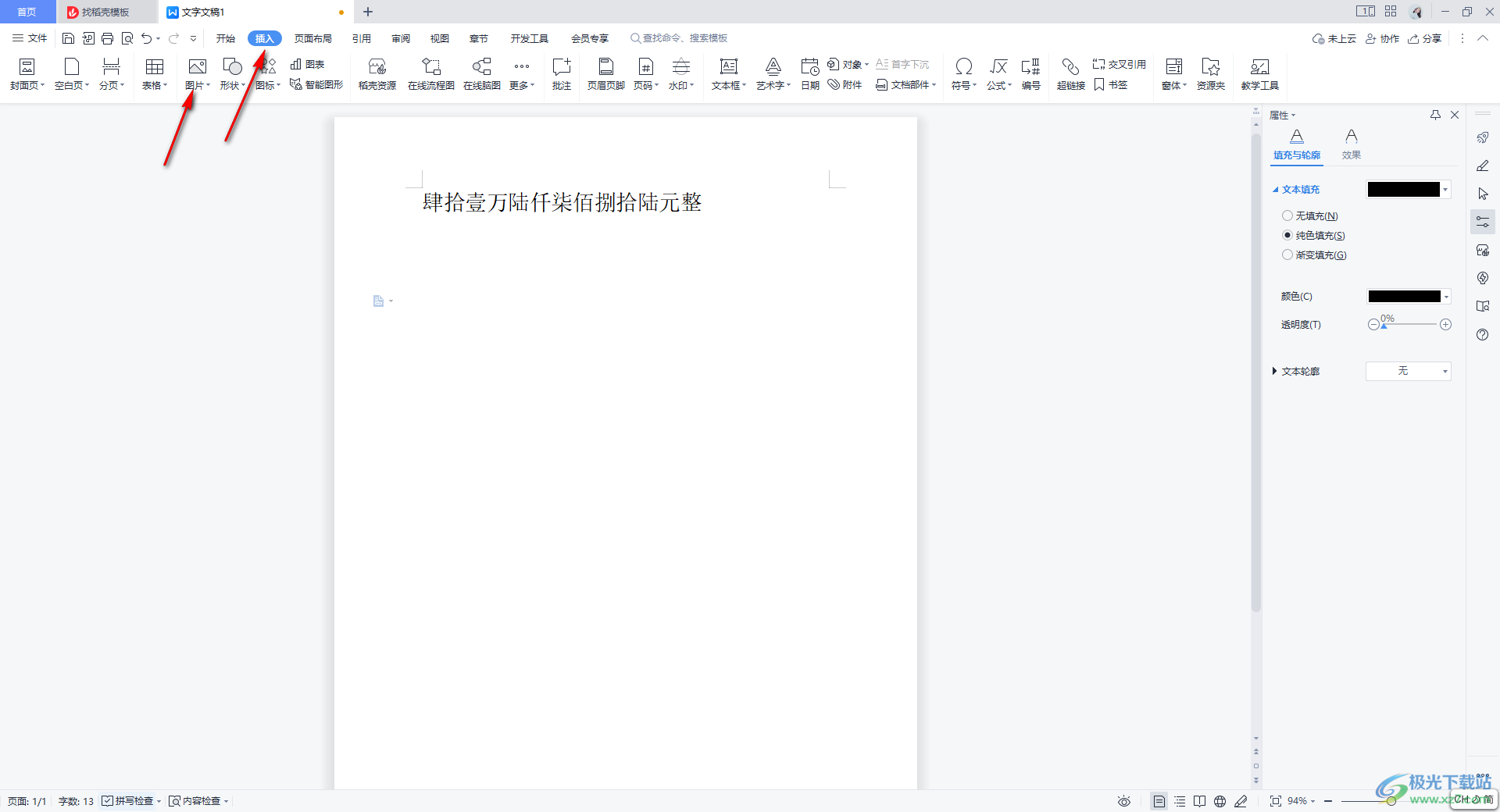Open the 公式 formula tool
The image size is (1500, 812).
click(999, 74)
